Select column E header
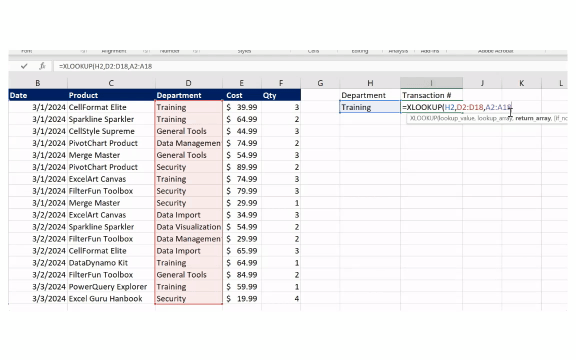576x360 pixels. 242,83
